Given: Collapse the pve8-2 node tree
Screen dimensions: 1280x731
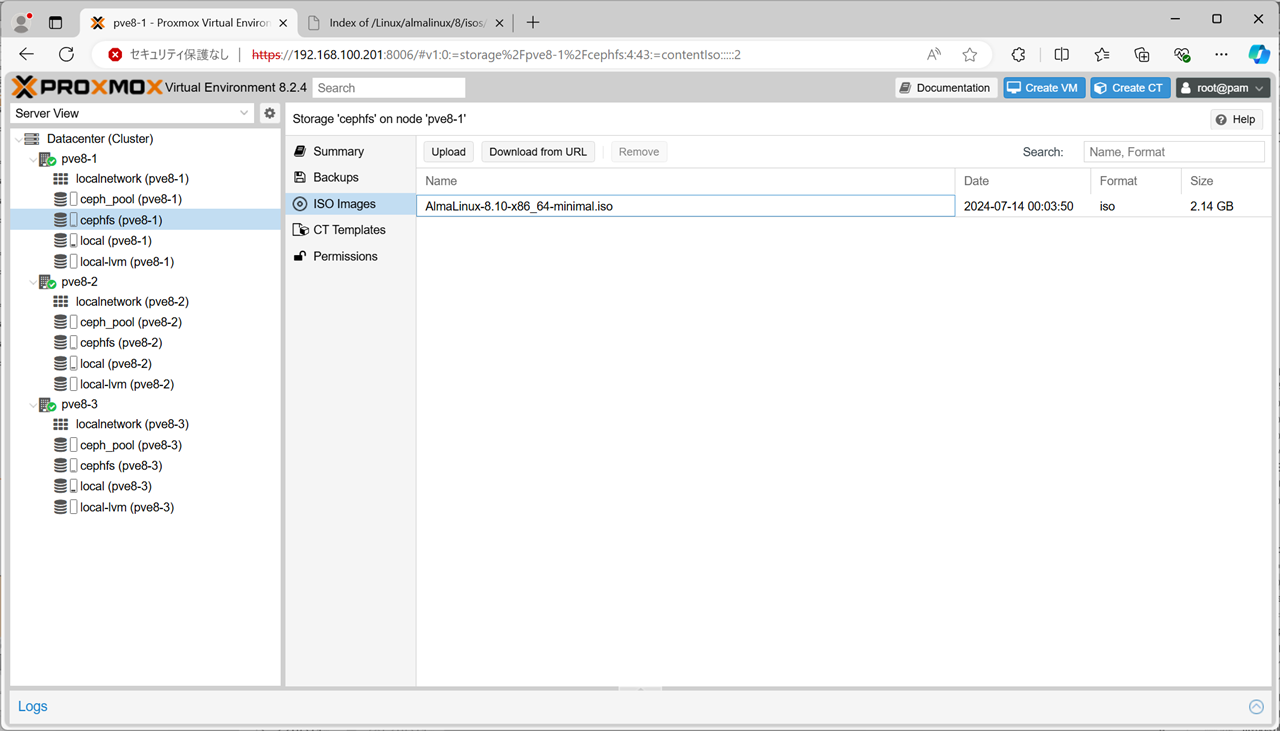Looking at the screenshot, I should 33,283.
